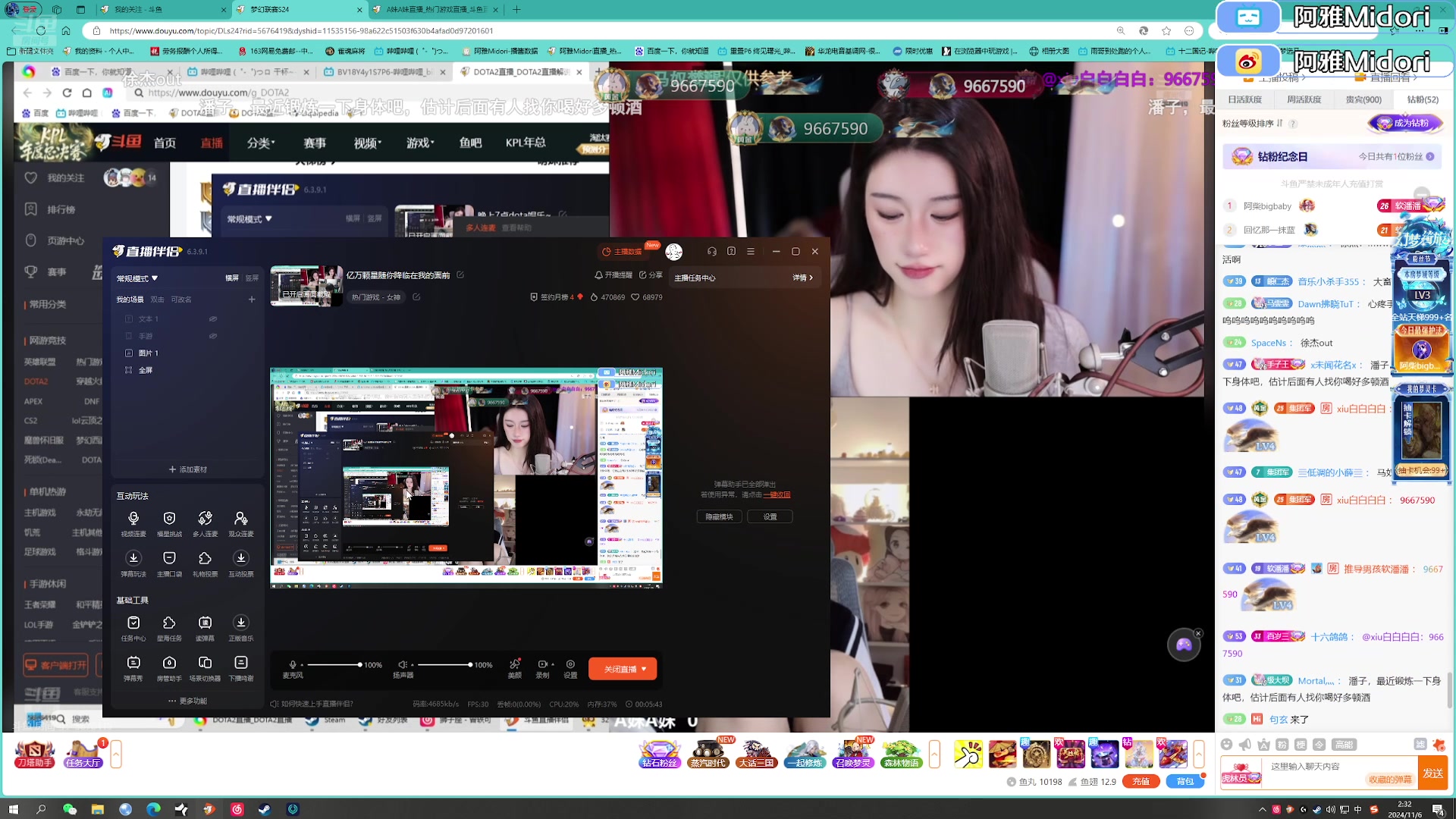This screenshot has height=819, width=1456.
Task: Open 星海任务 tool icon
Action: (x=169, y=627)
